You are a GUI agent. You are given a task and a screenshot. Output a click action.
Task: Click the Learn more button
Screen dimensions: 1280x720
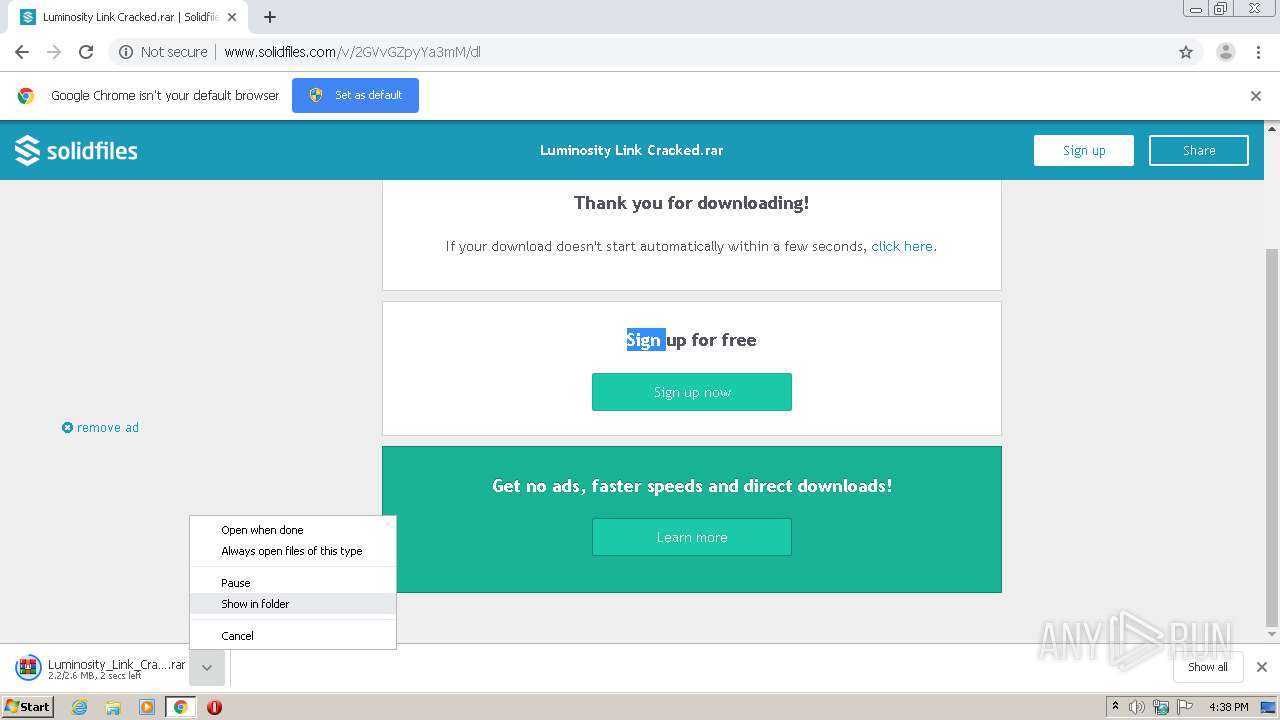(692, 537)
